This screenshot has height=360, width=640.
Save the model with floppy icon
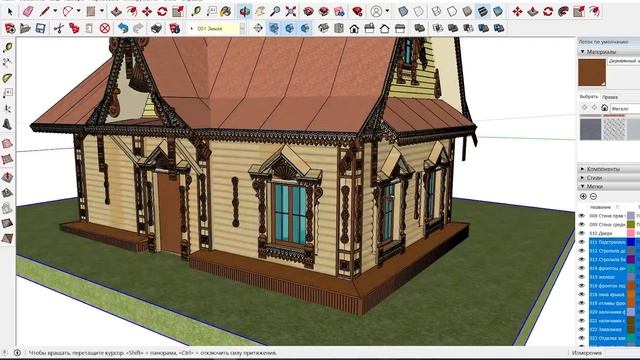[40, 28]
